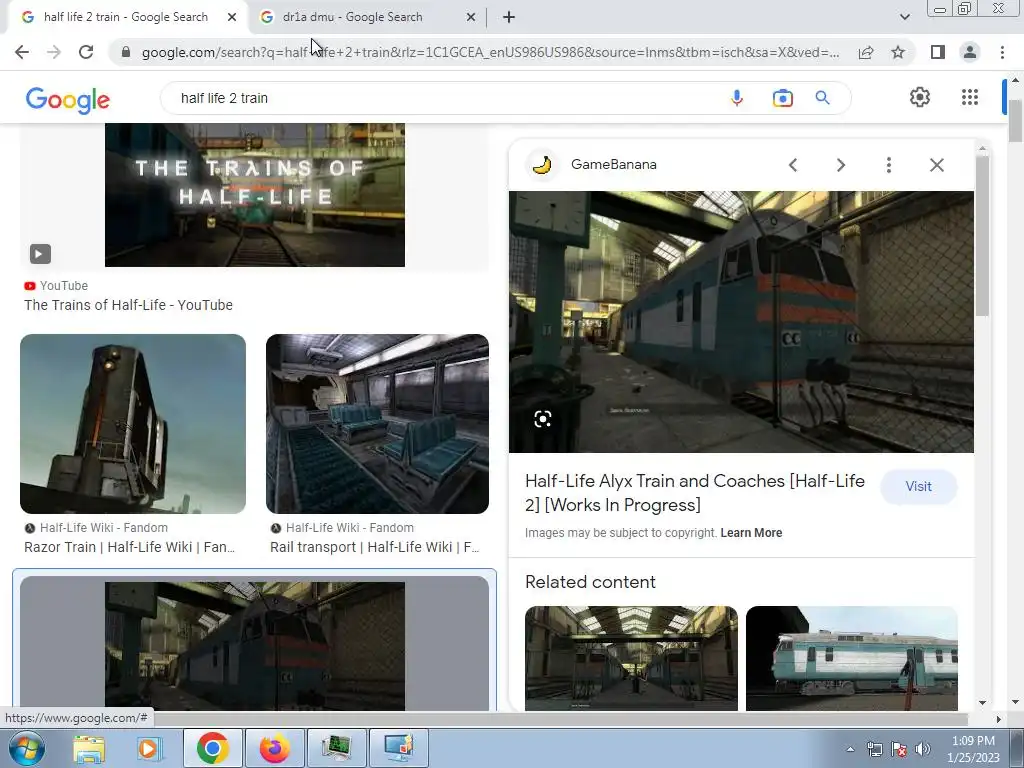Click the preview panel scrollbar thumb
This screenshot has width=1024, height=768.
tap(982, 235)
